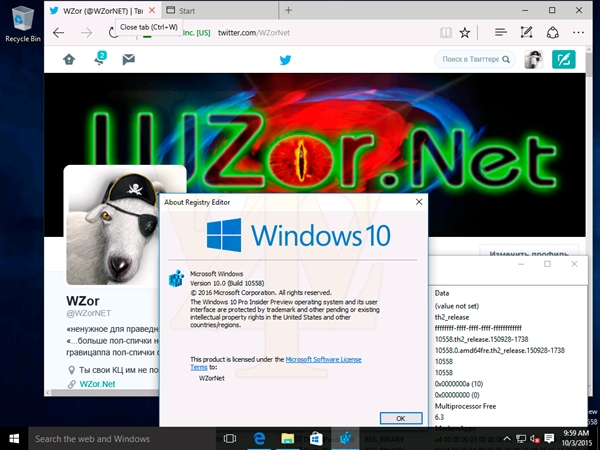
Task: Open Edge More actions menu
Action: [x=580, y=33]
